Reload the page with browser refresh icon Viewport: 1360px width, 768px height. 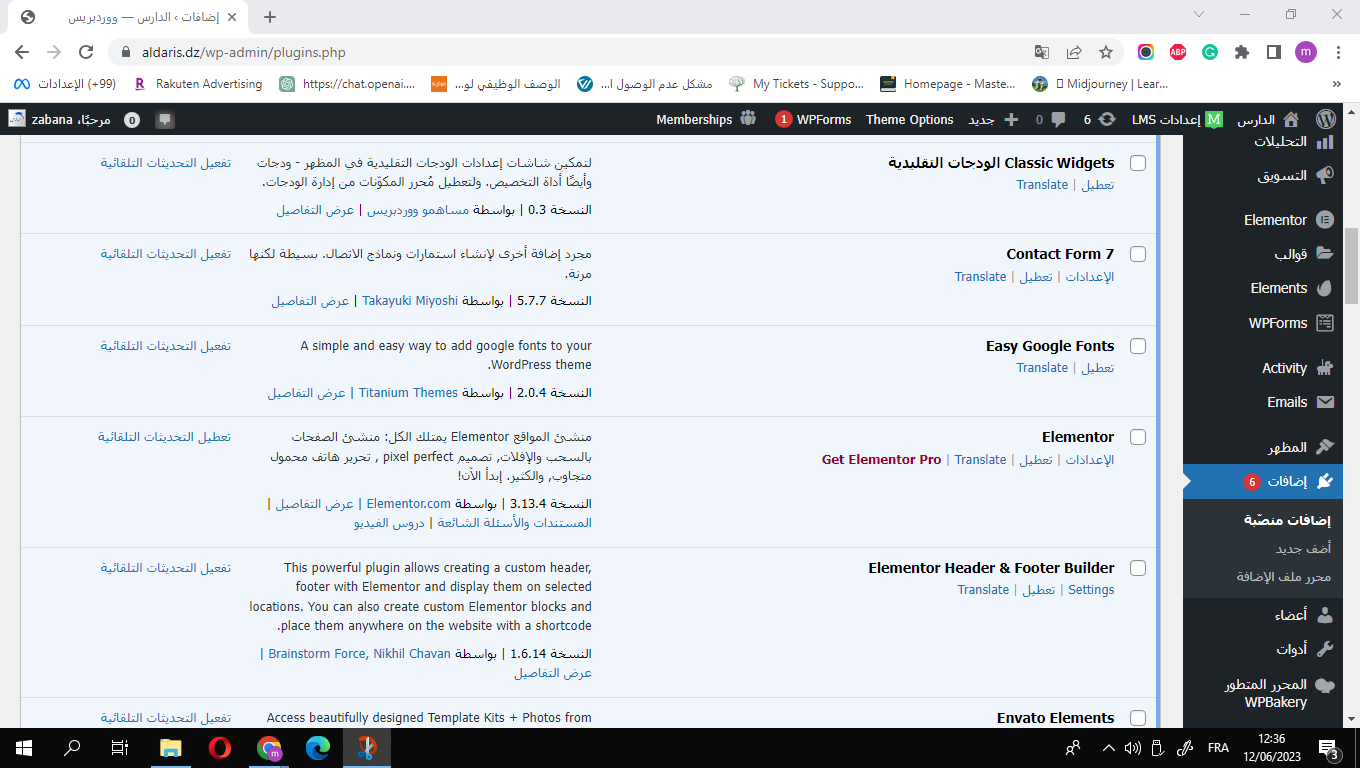pos(86,52)
